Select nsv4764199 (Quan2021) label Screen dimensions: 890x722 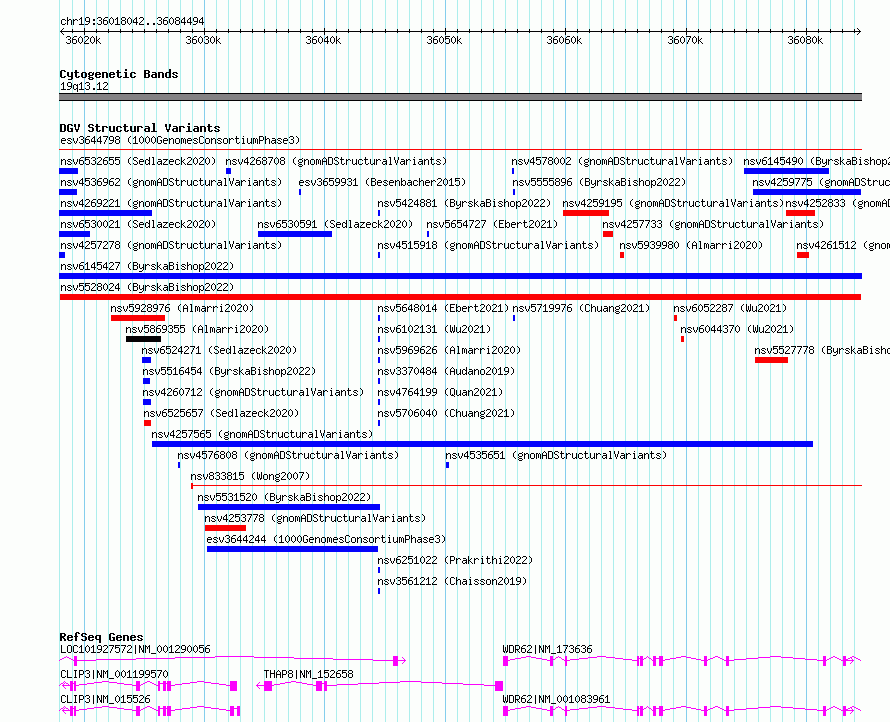[440, 392]
